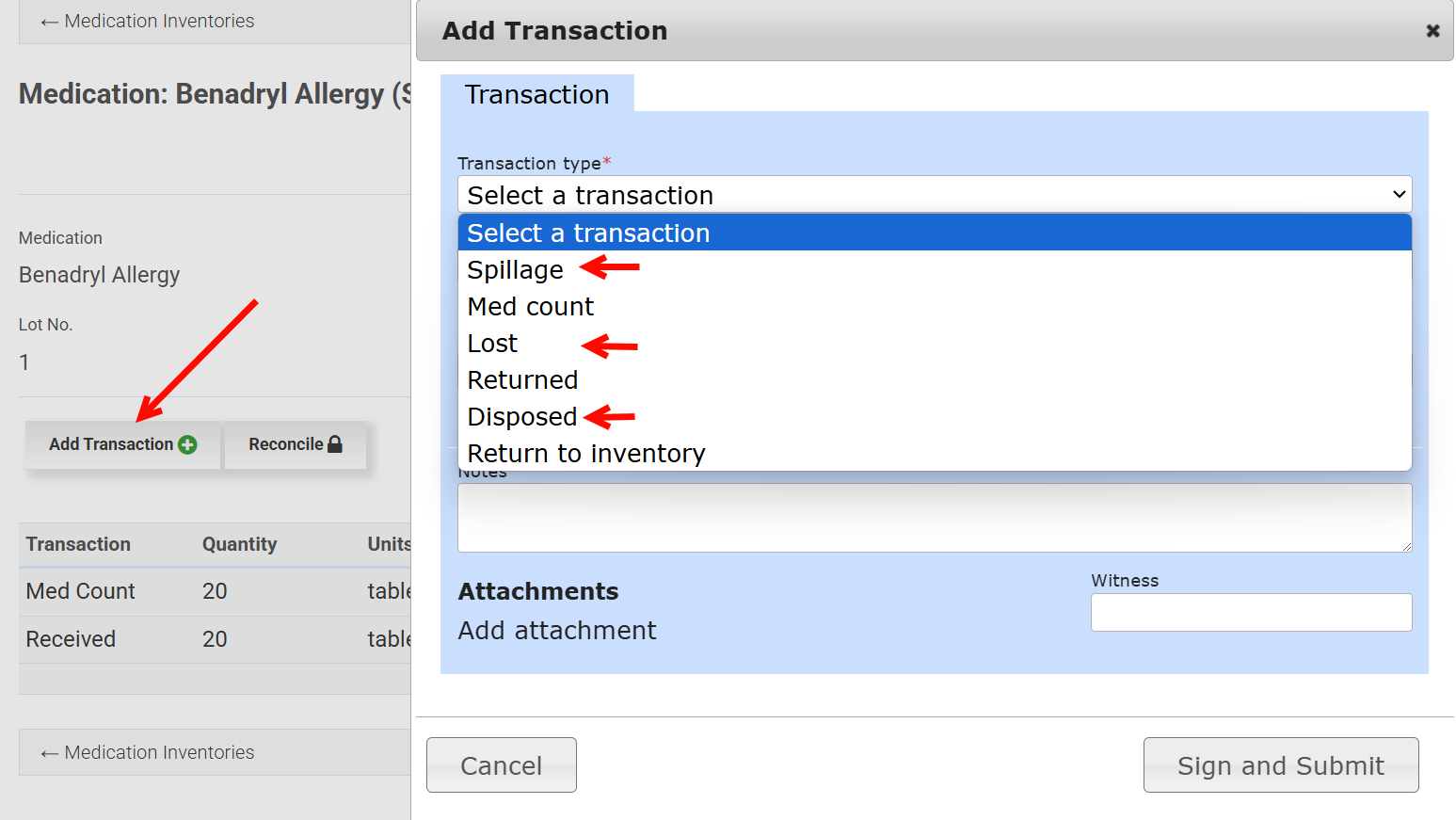Click the Add attachment link
Screen dimensions: 1456x820
[557, 631]
